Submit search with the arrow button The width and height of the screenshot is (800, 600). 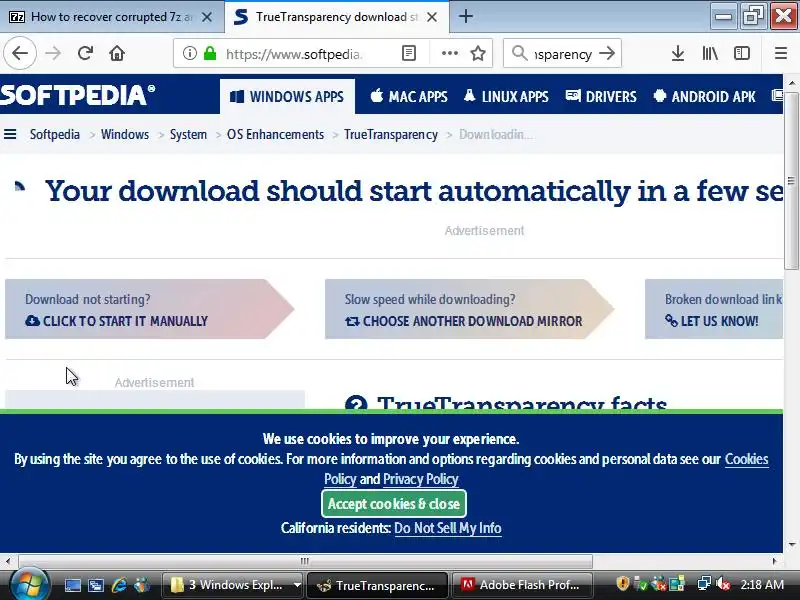pyautogui.click(x=607, y=53)
